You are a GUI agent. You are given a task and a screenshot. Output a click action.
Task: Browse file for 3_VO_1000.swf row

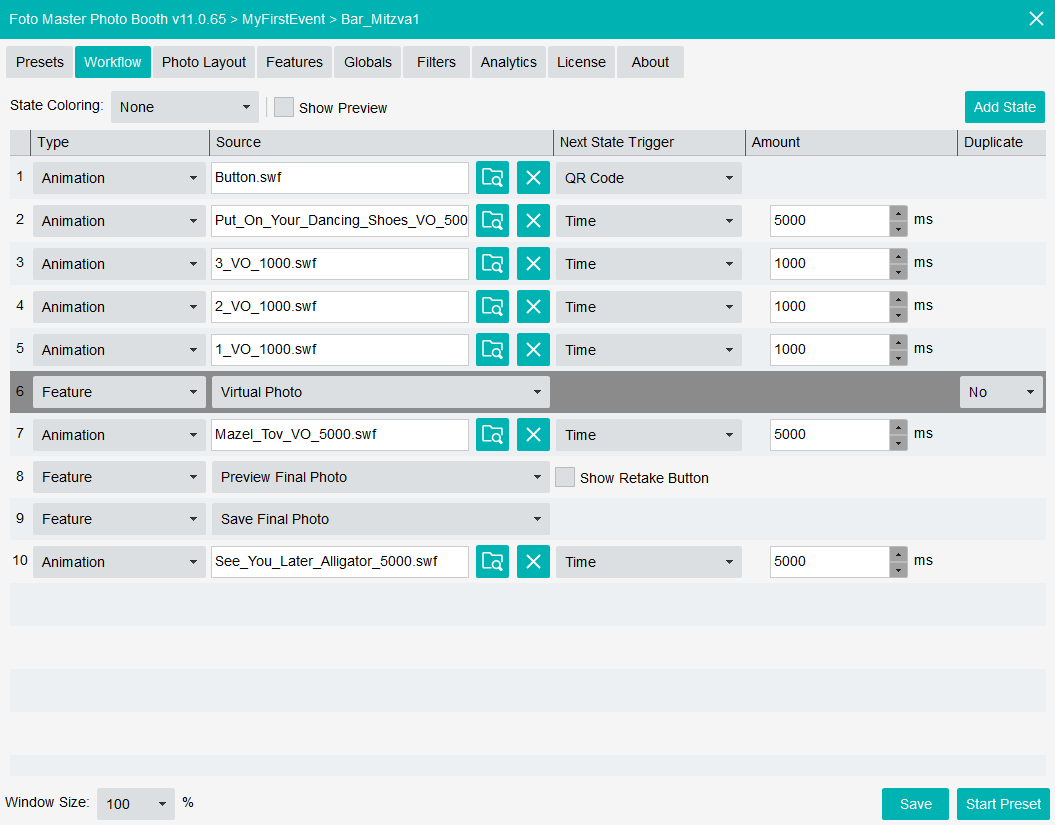[x=492, y=264]
